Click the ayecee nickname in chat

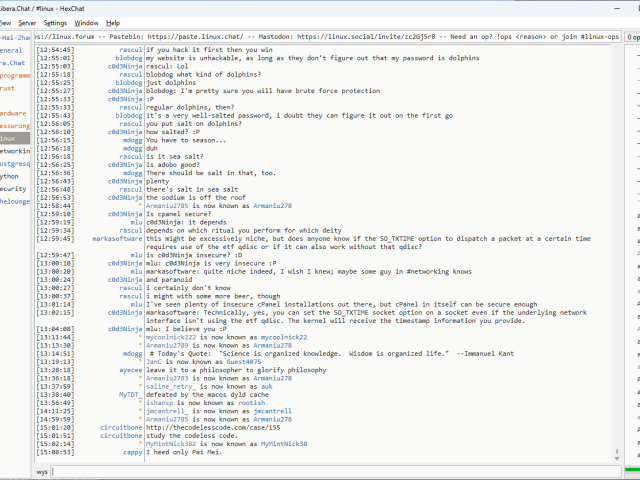[x=131, y=370]
